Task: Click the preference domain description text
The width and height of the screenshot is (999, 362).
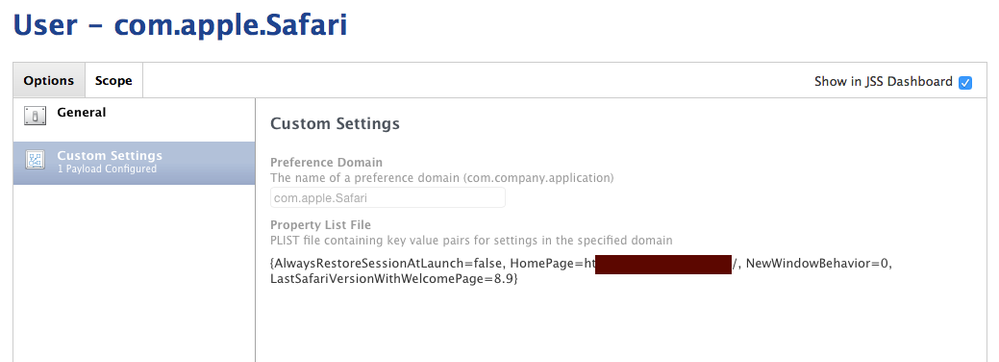Action: (442, 178)
